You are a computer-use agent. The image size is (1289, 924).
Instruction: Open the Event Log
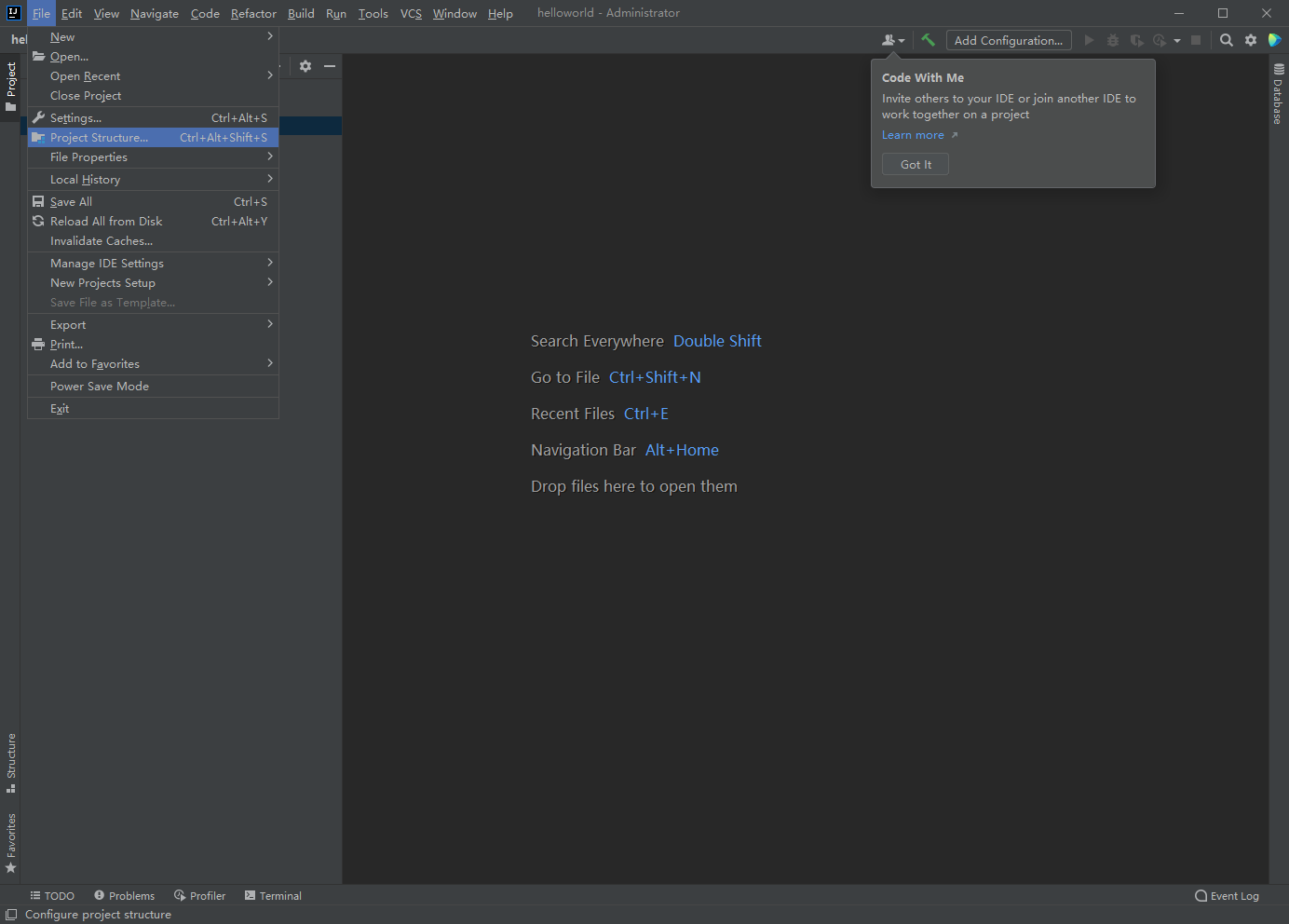(1227, 896)
